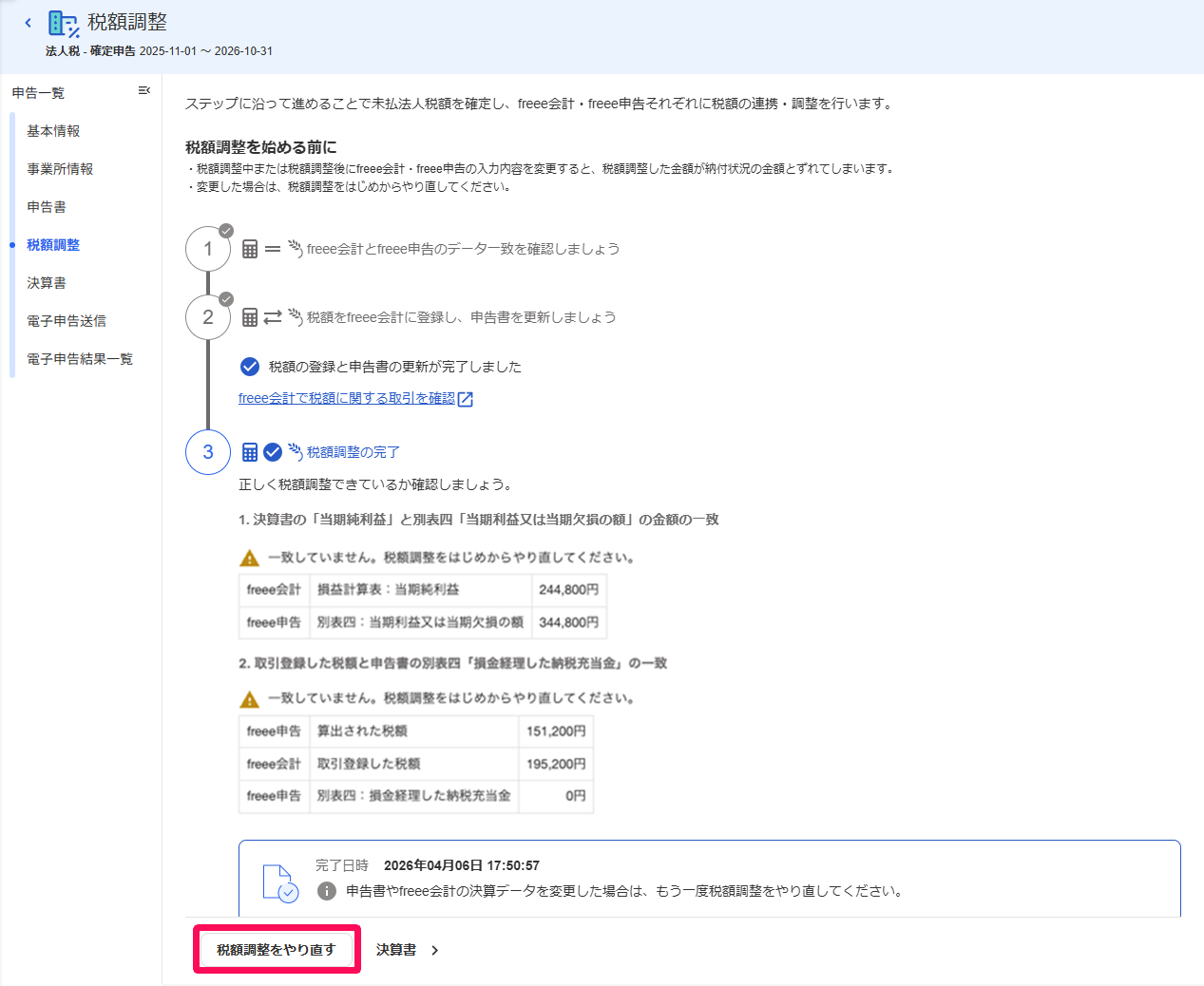Click the 申告一覧 sidebar heading
The height and width of the screenshot is (986, 1204).
[x=38, y=92]
